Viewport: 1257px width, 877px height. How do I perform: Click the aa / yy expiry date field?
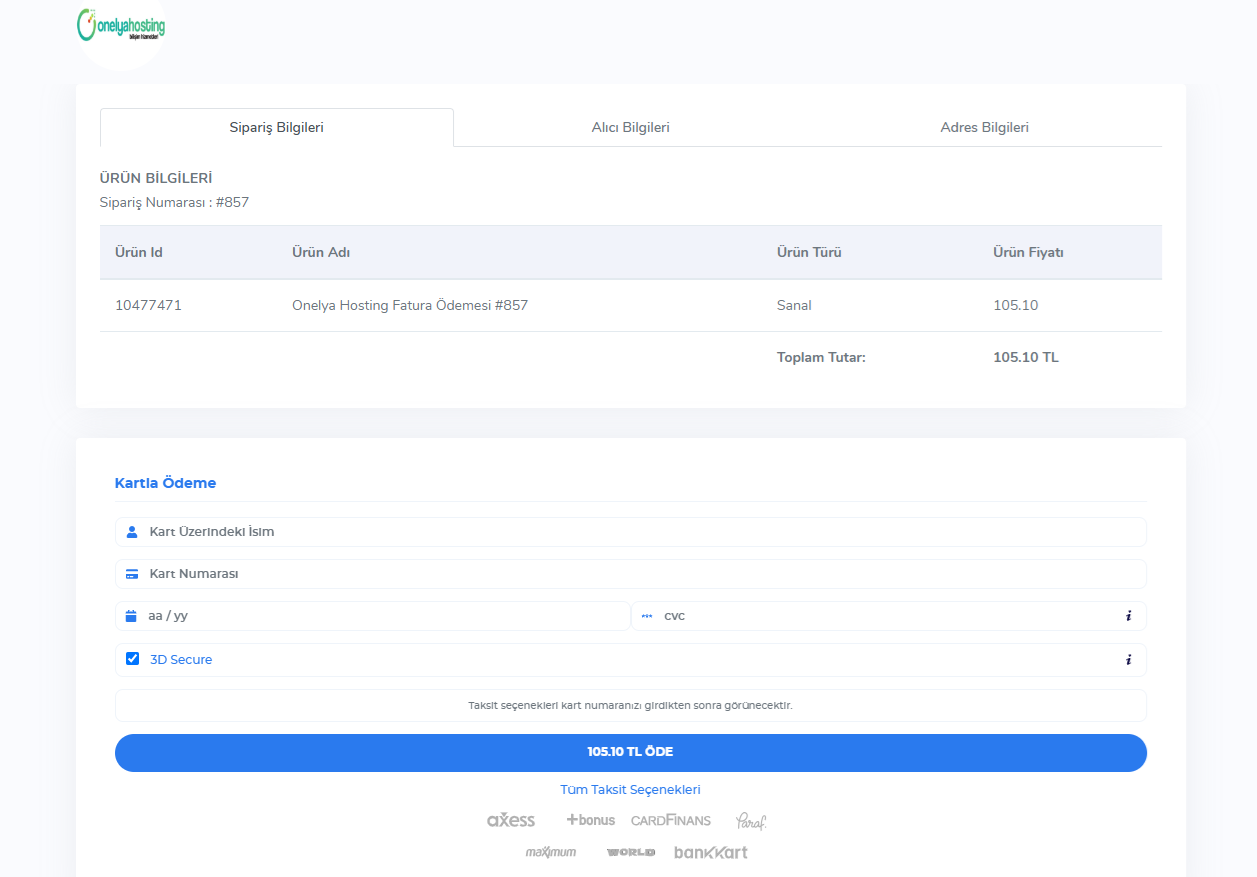(380, 616)
